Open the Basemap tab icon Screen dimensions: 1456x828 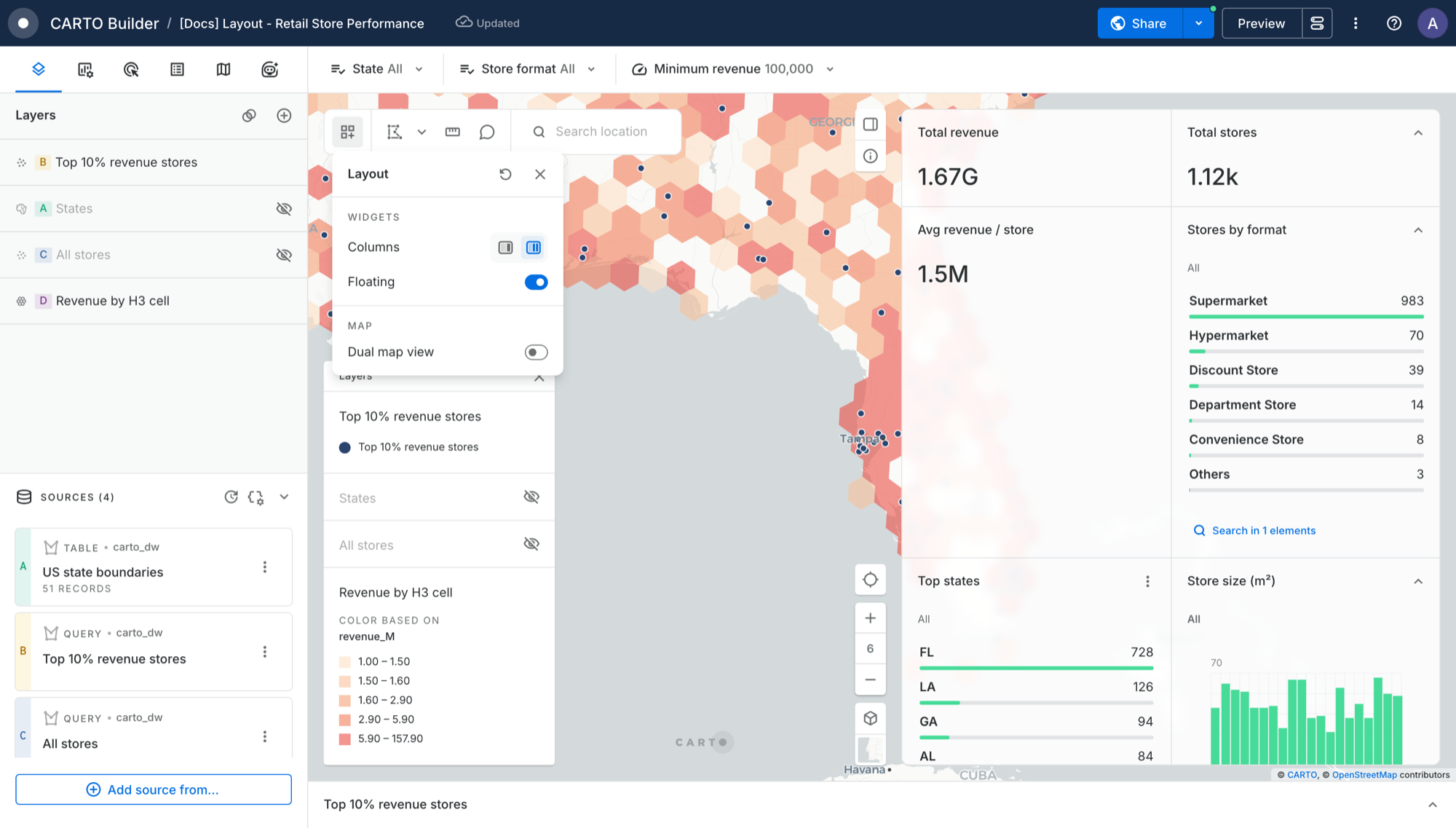(x=223, y=69)
